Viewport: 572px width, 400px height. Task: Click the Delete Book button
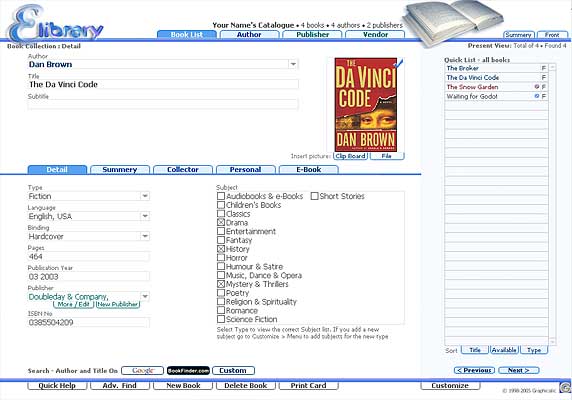click(246, 385)
